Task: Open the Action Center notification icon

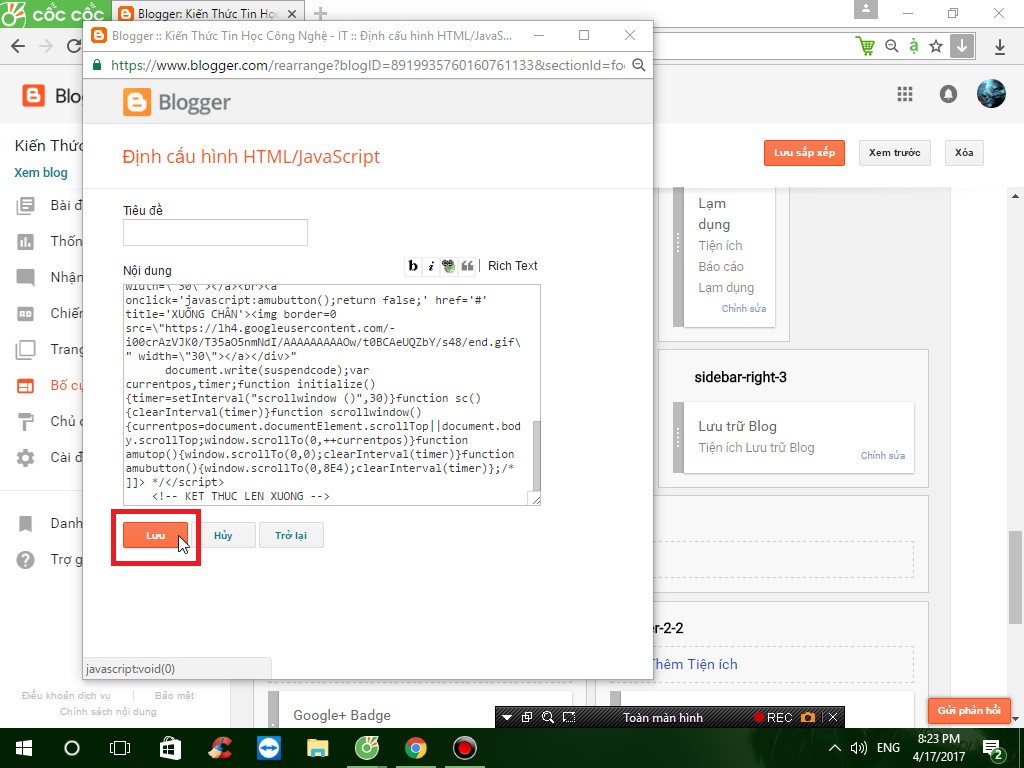Action: 993,750
